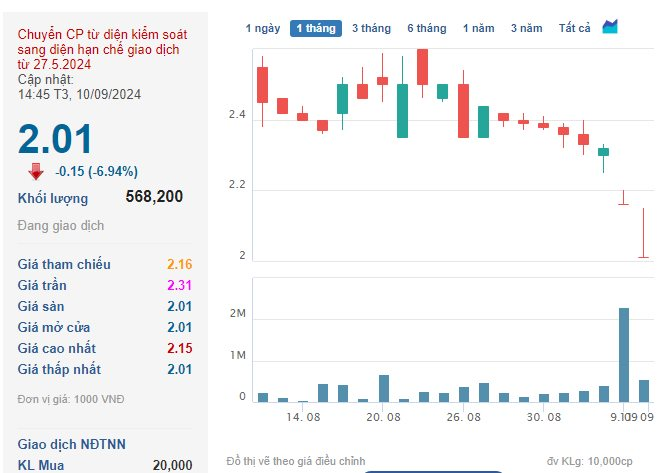Select the 1 tháng time range tab
Viewport: 672px width, 473px height.
(x=316, y=28)
